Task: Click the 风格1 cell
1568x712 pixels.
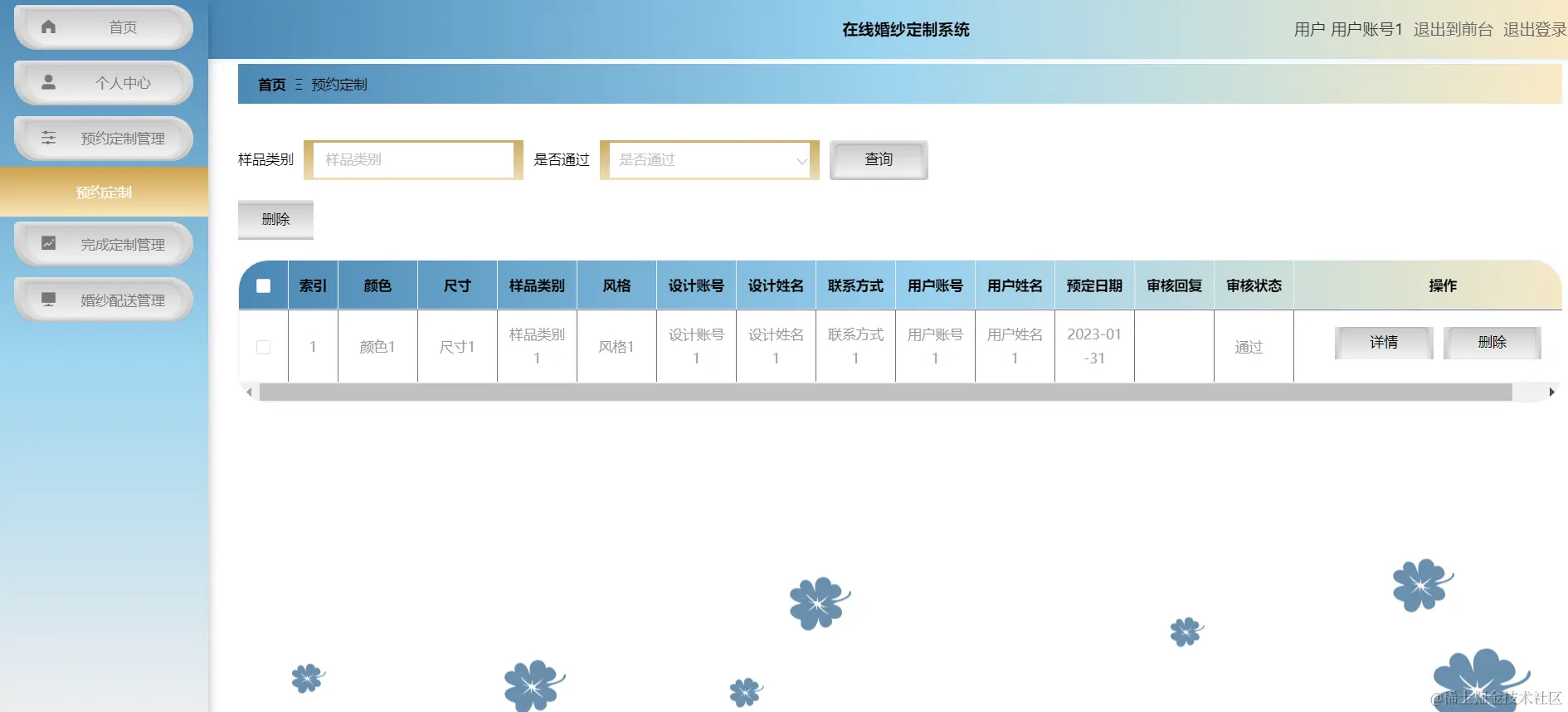Action: 616,347
